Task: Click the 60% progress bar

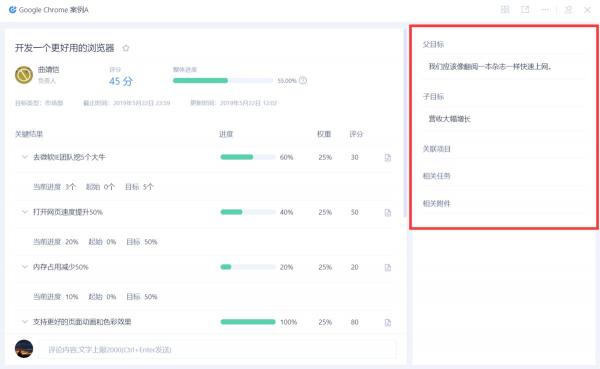Action: pyautogui.click(x=248, y=157)
